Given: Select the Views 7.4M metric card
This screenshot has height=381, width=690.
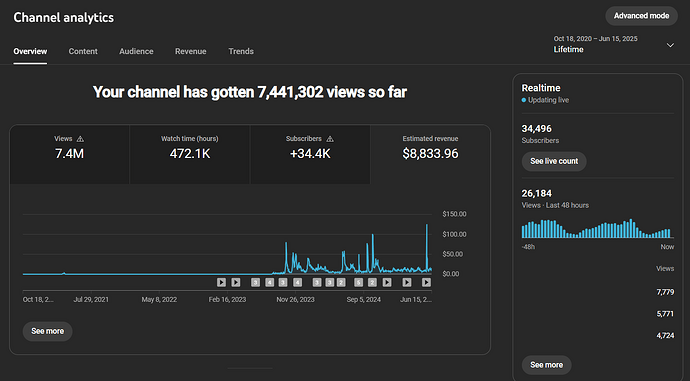Looking at the screenshot, I should (70, 154).
